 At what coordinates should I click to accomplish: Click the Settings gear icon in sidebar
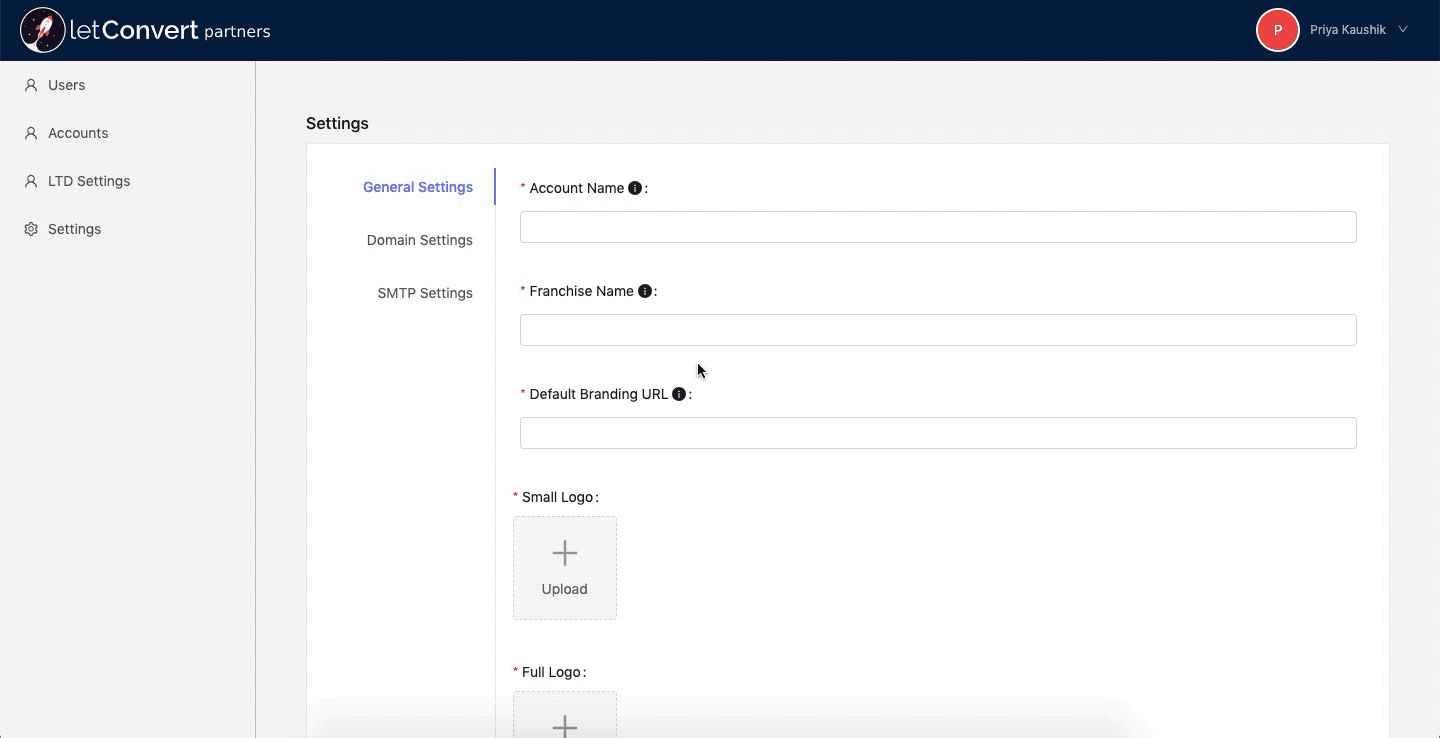[x=31, y=229]
